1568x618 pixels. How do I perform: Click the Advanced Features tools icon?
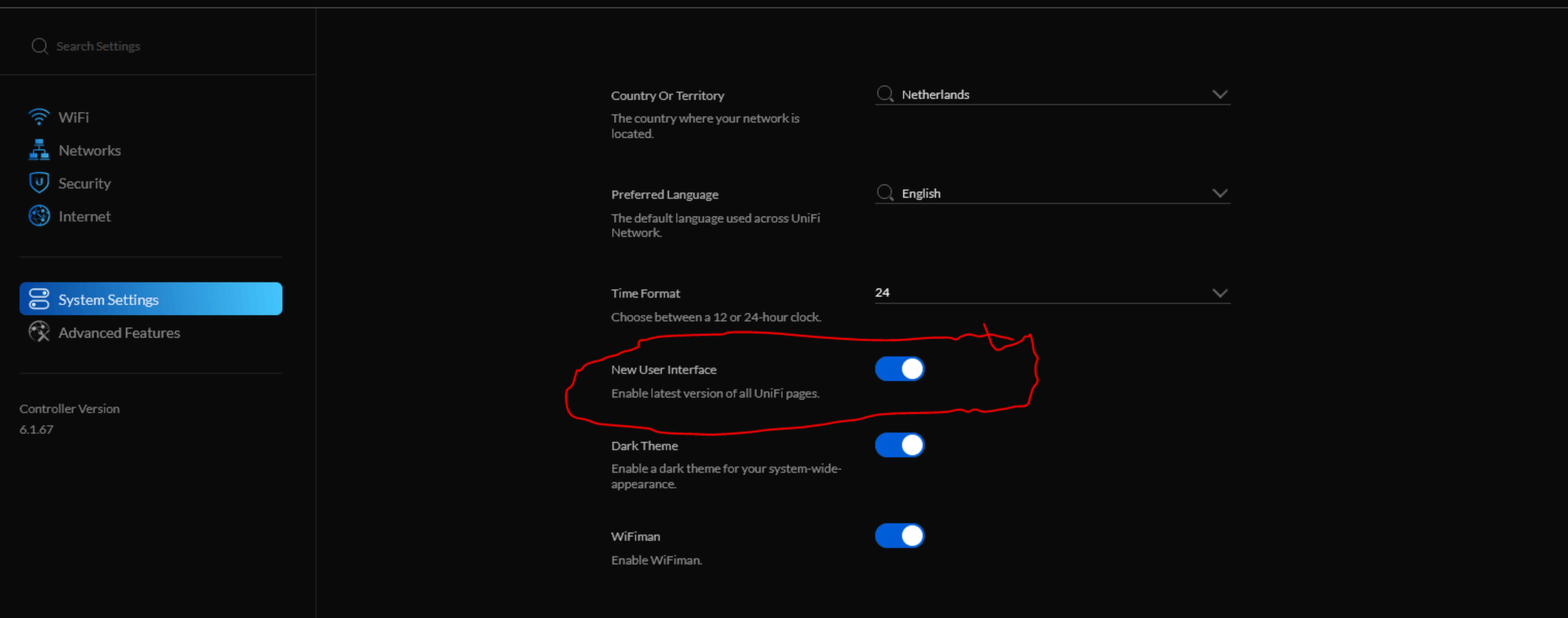[x=39, y=332]
